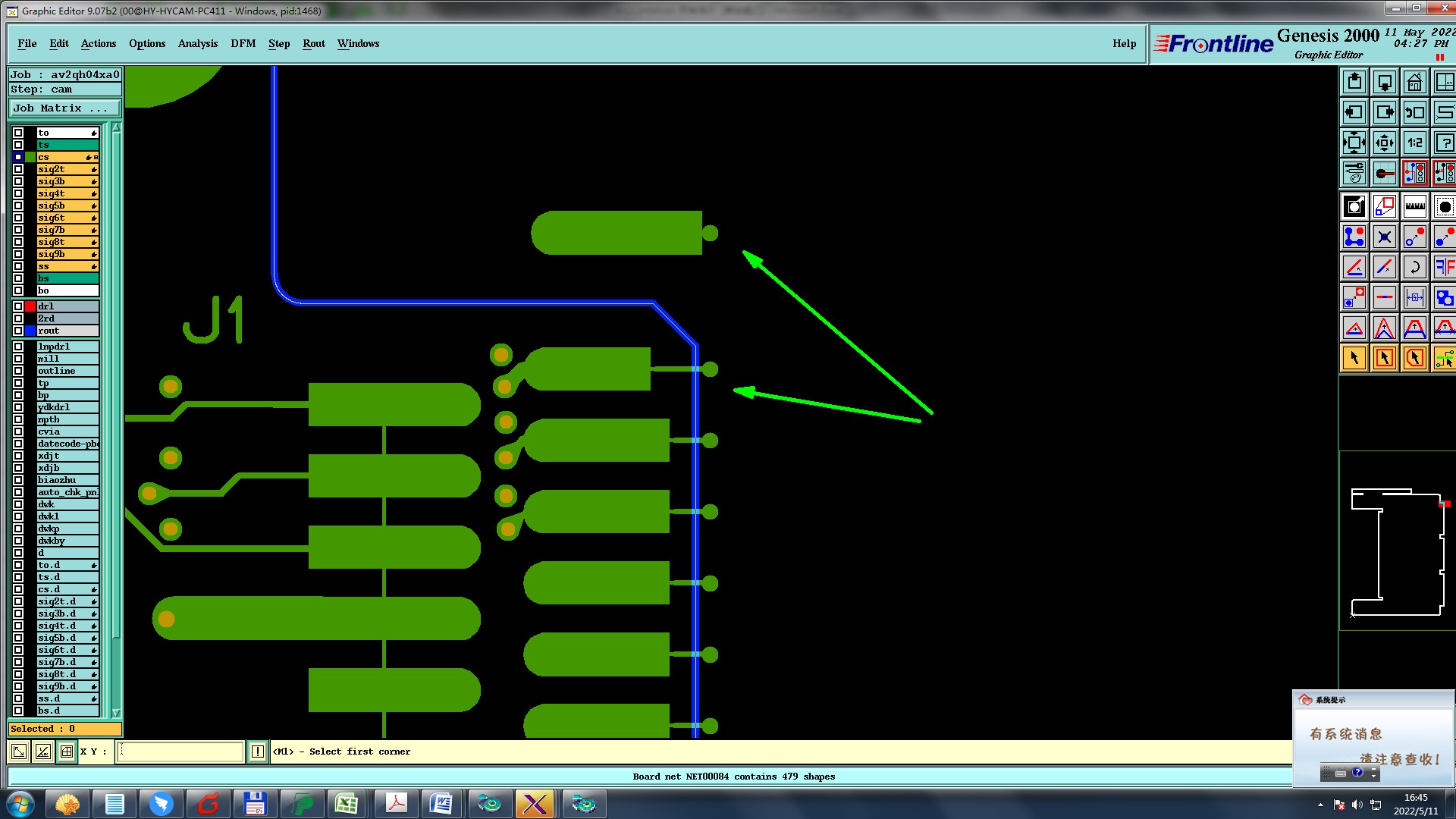The image size is (1456, 819).
Task: Click the layer list scroll down arrow
Action: point(116,713)
